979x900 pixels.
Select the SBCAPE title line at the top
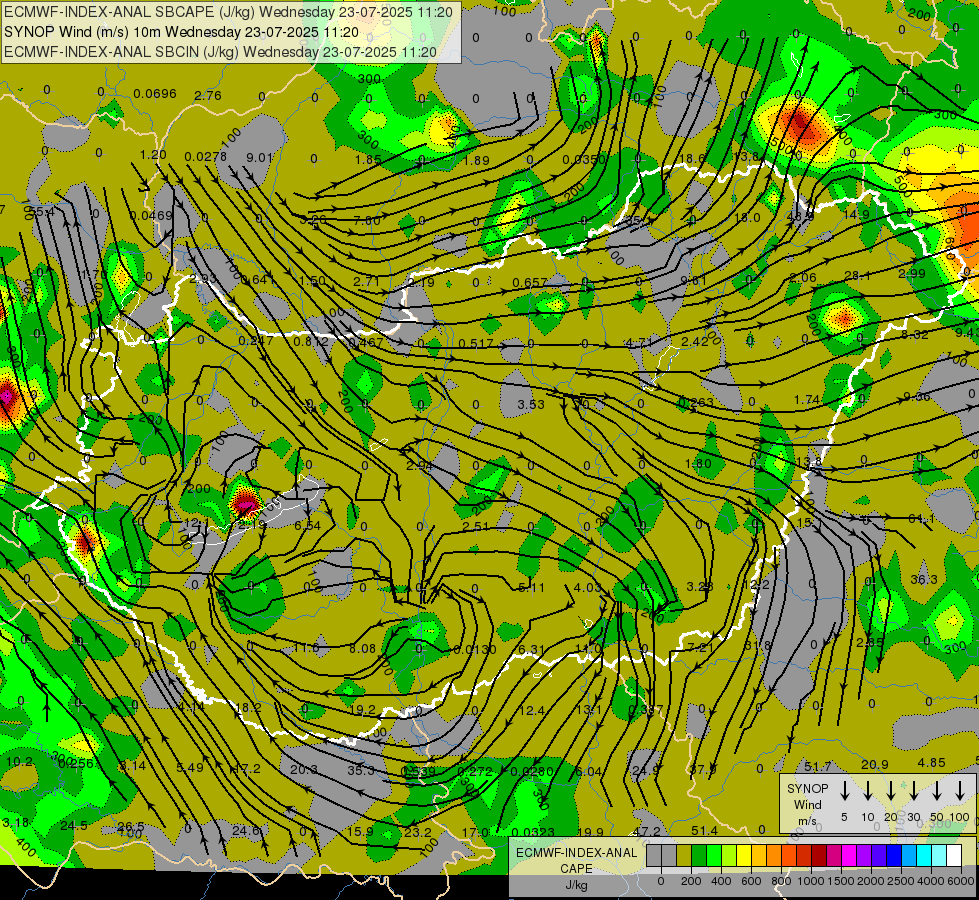point(229,12)
